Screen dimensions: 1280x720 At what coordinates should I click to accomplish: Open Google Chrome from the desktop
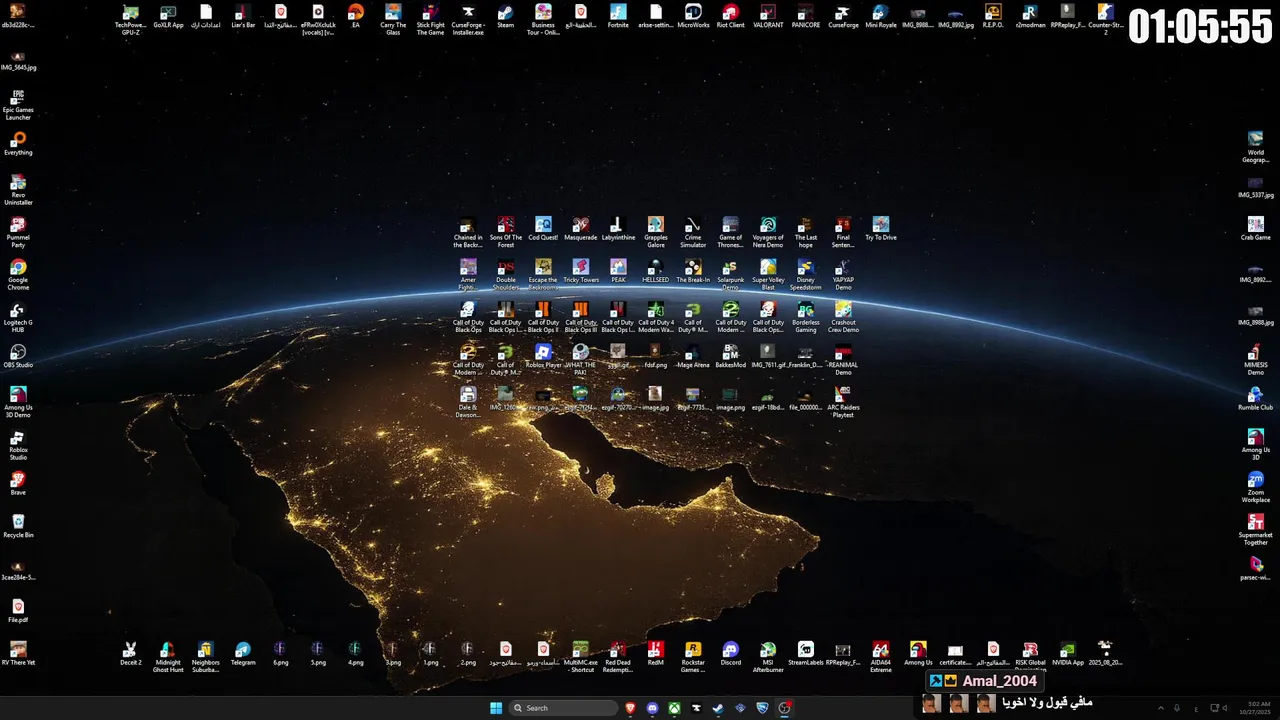click(18, 274)
